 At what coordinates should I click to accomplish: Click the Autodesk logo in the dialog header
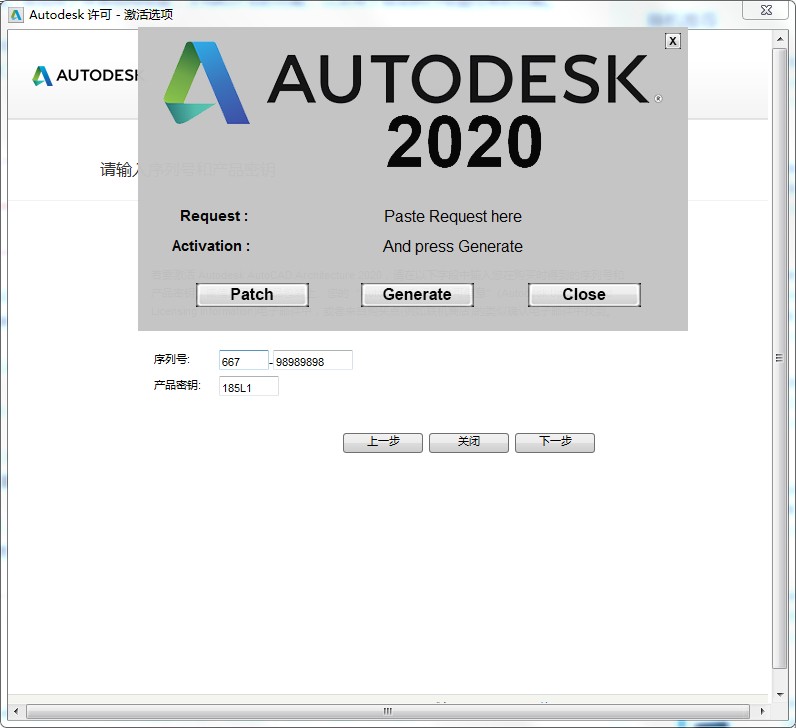(84, 76)
